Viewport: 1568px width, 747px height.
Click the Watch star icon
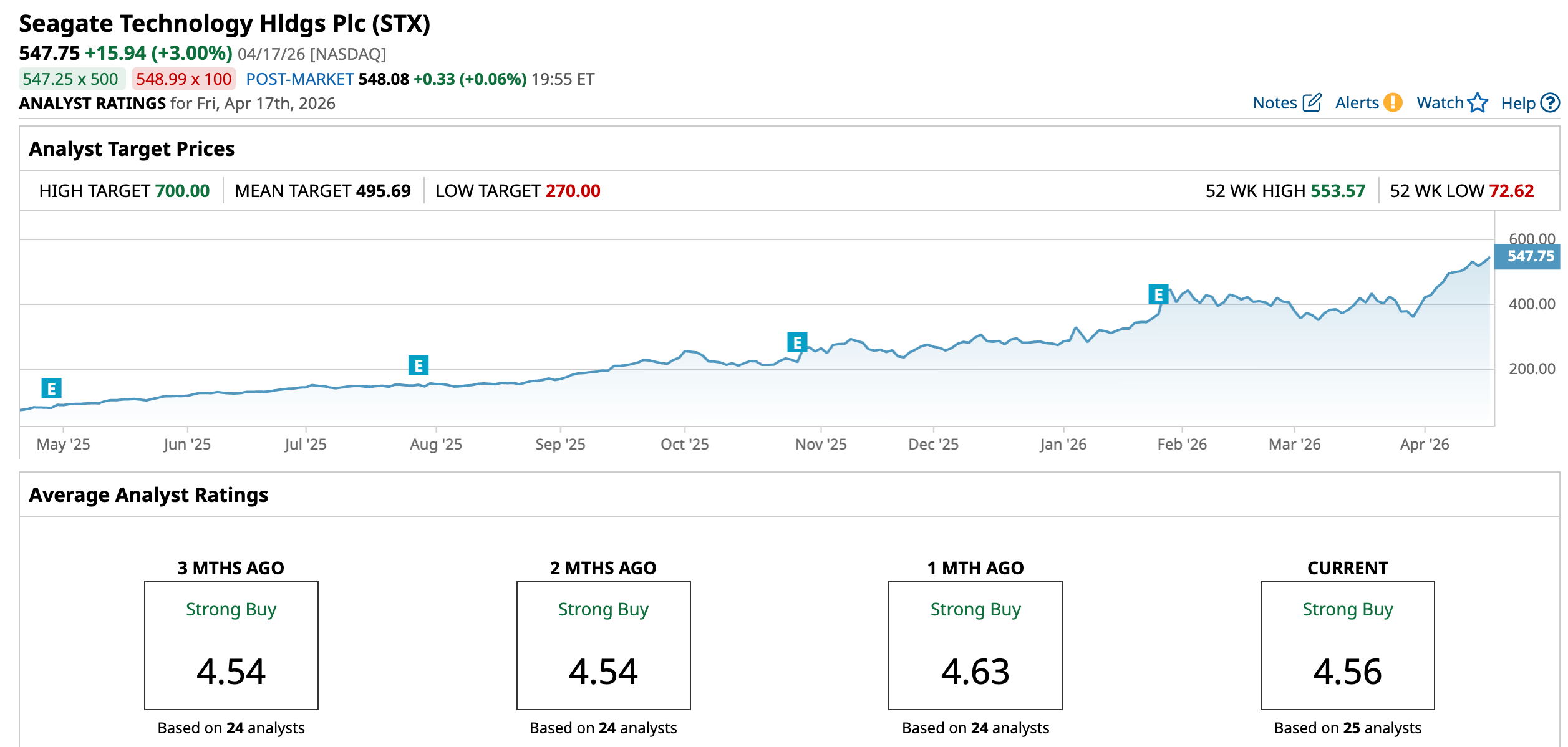click(1477, 103)
